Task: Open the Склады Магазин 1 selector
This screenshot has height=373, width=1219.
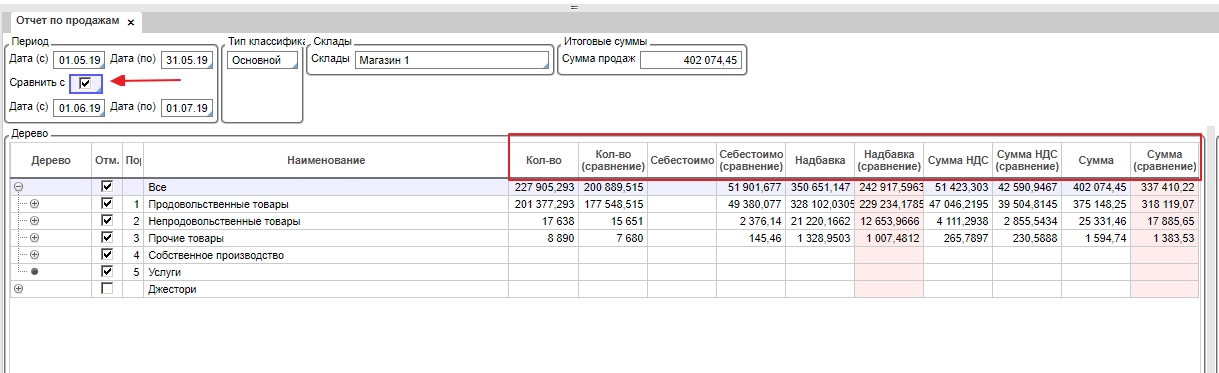Action: (x=453, y=60)
